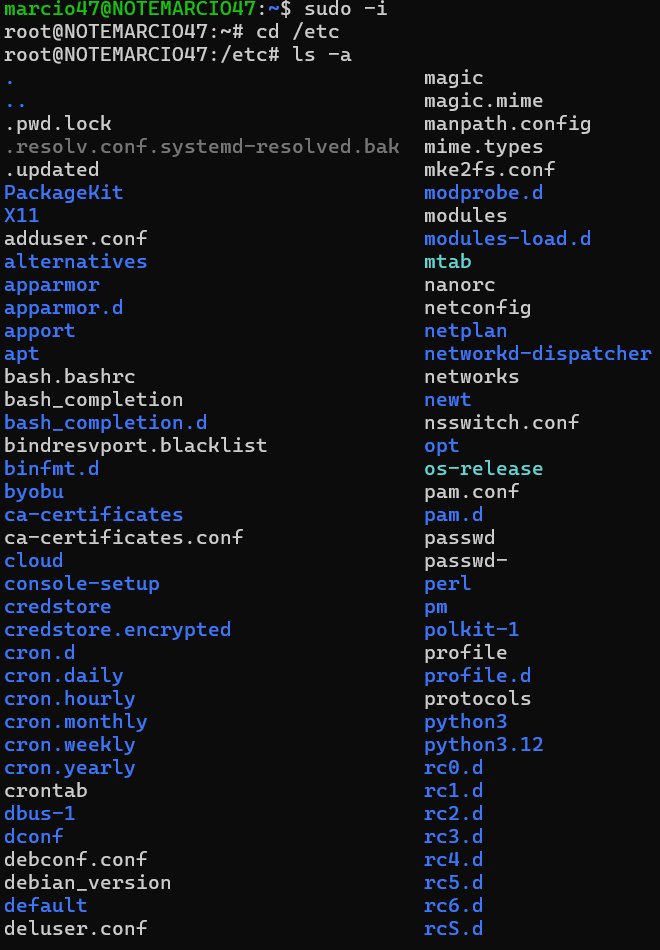Click the debian_version file entry
The width and height of the screenshot is (660, 950).
pos(87,882)
